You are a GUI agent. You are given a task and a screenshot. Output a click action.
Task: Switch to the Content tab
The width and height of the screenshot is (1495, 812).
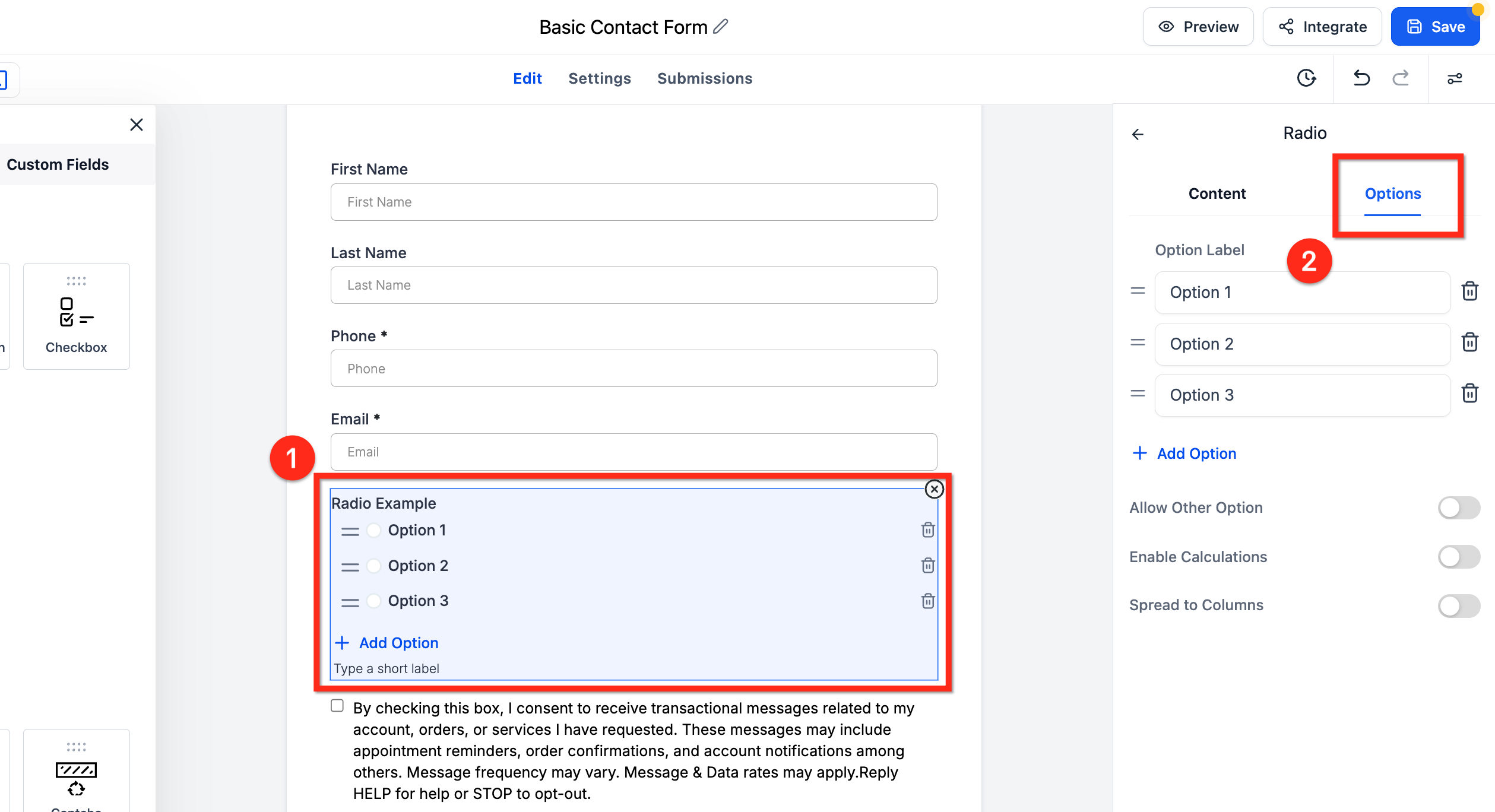point(1217,194)
